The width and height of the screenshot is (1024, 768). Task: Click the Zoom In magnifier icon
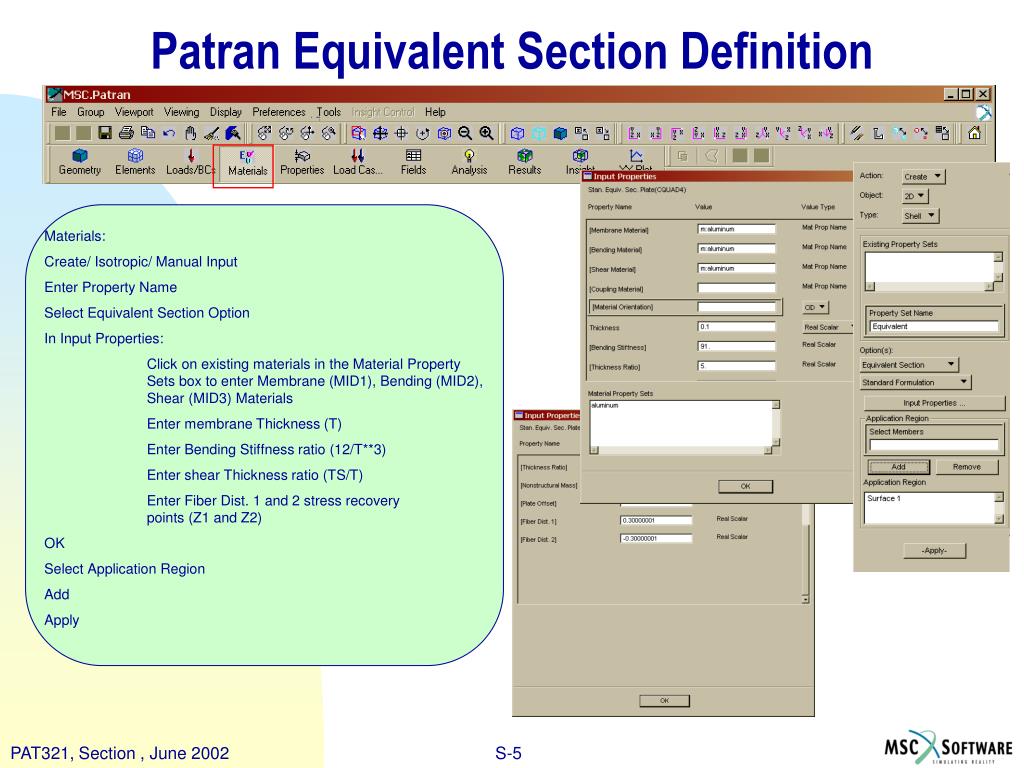[x=487, y=133]
